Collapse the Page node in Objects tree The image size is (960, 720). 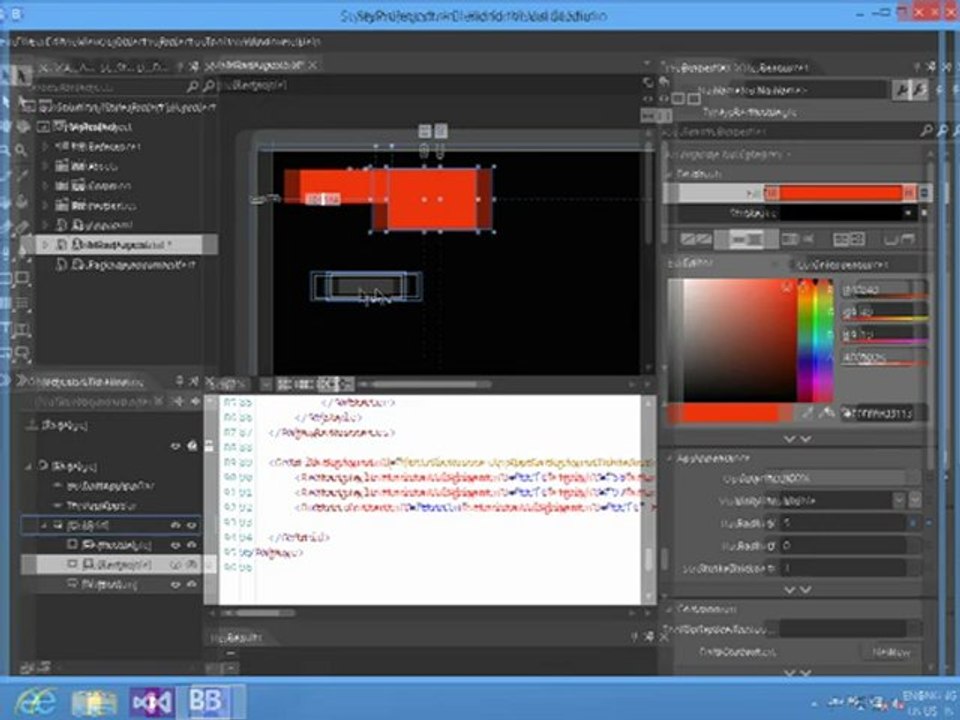point(29,467)
